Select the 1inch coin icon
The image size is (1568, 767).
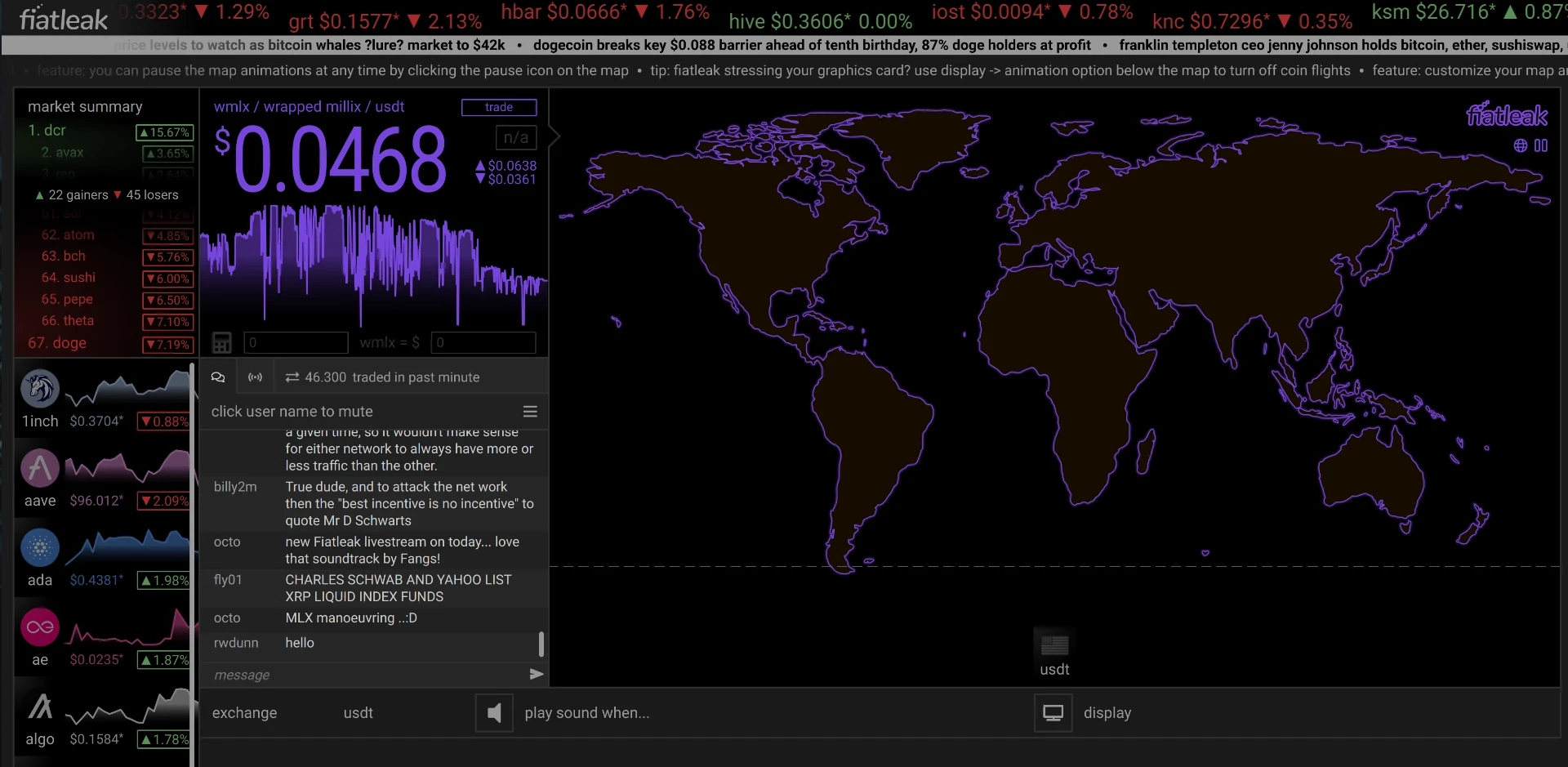coord(40,389)
